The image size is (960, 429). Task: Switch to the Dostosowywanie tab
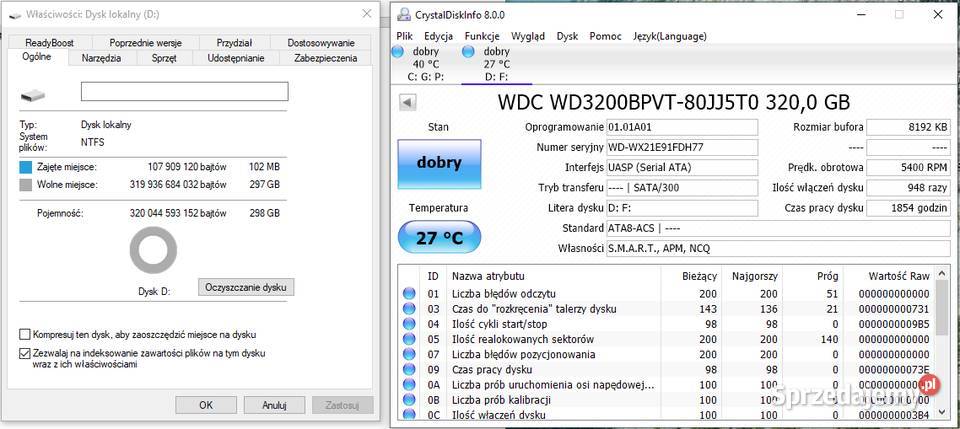point(321,43)
